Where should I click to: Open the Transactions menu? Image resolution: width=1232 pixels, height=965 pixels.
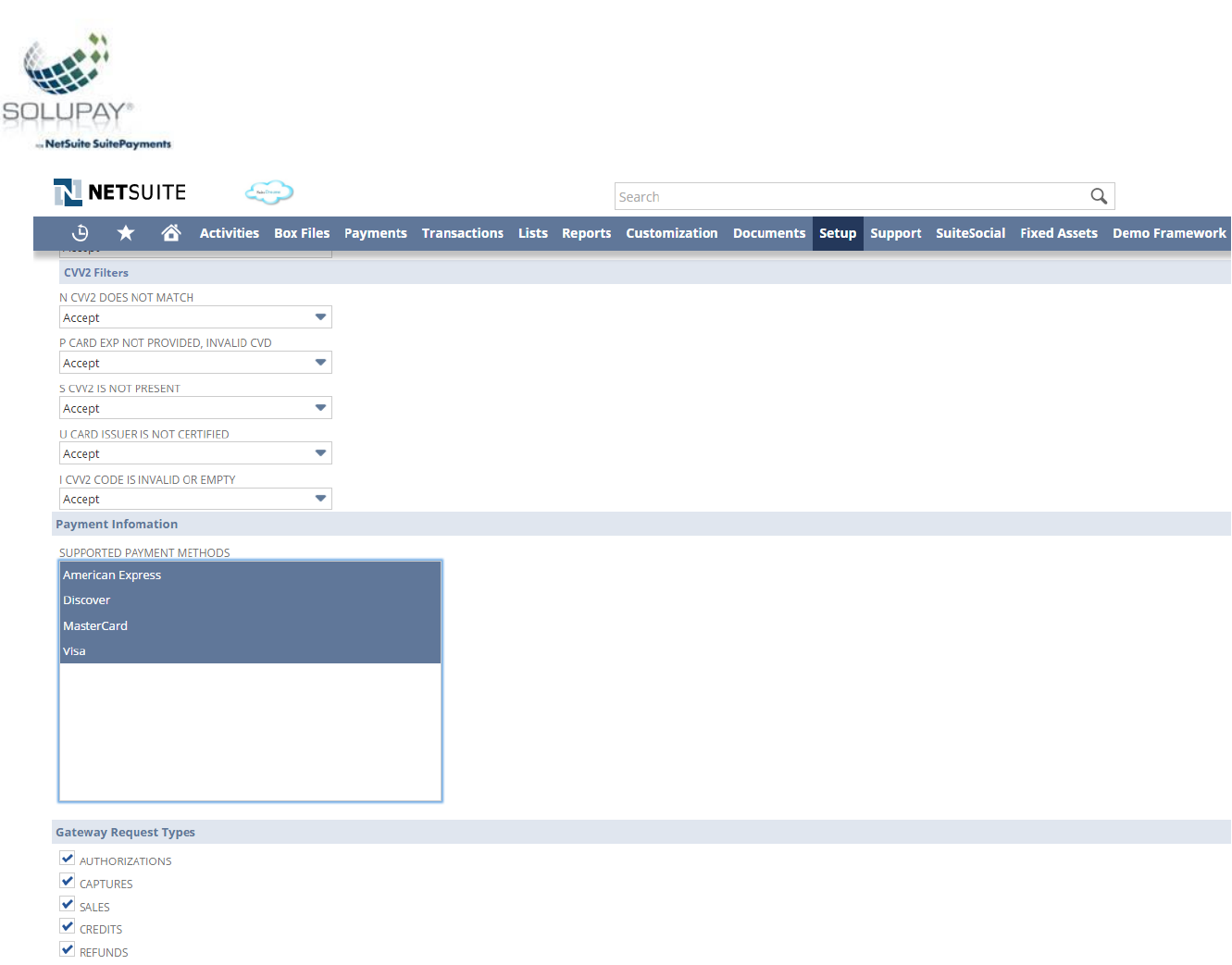(x=463, y=233)
